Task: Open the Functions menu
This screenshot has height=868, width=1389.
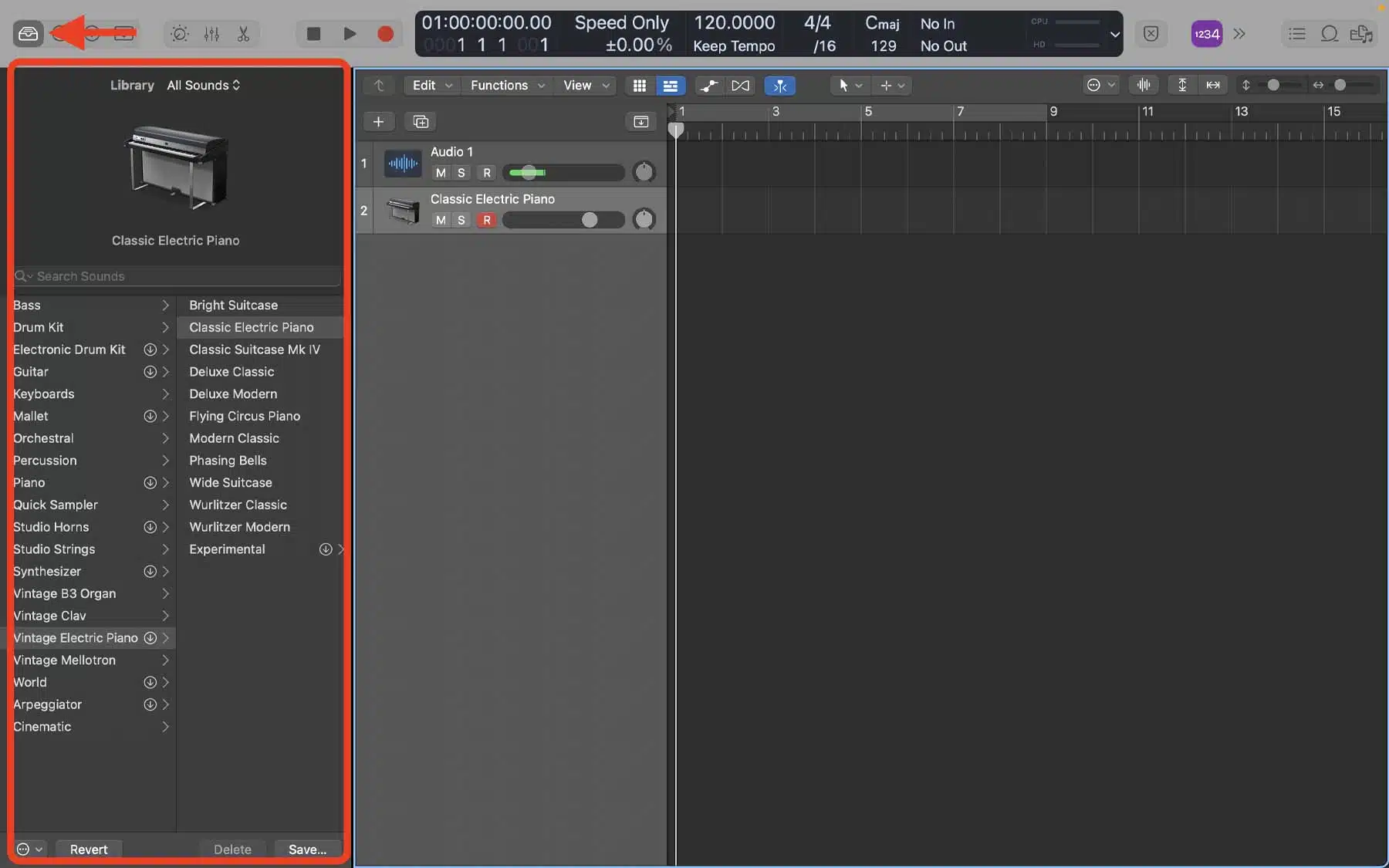Action: (x=507, y=86)
